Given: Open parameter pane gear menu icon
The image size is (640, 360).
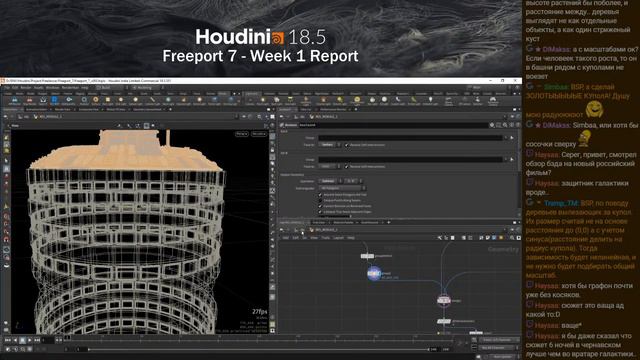Looking at the screenshot, I should pyautogui.click(x=492, y=125).
